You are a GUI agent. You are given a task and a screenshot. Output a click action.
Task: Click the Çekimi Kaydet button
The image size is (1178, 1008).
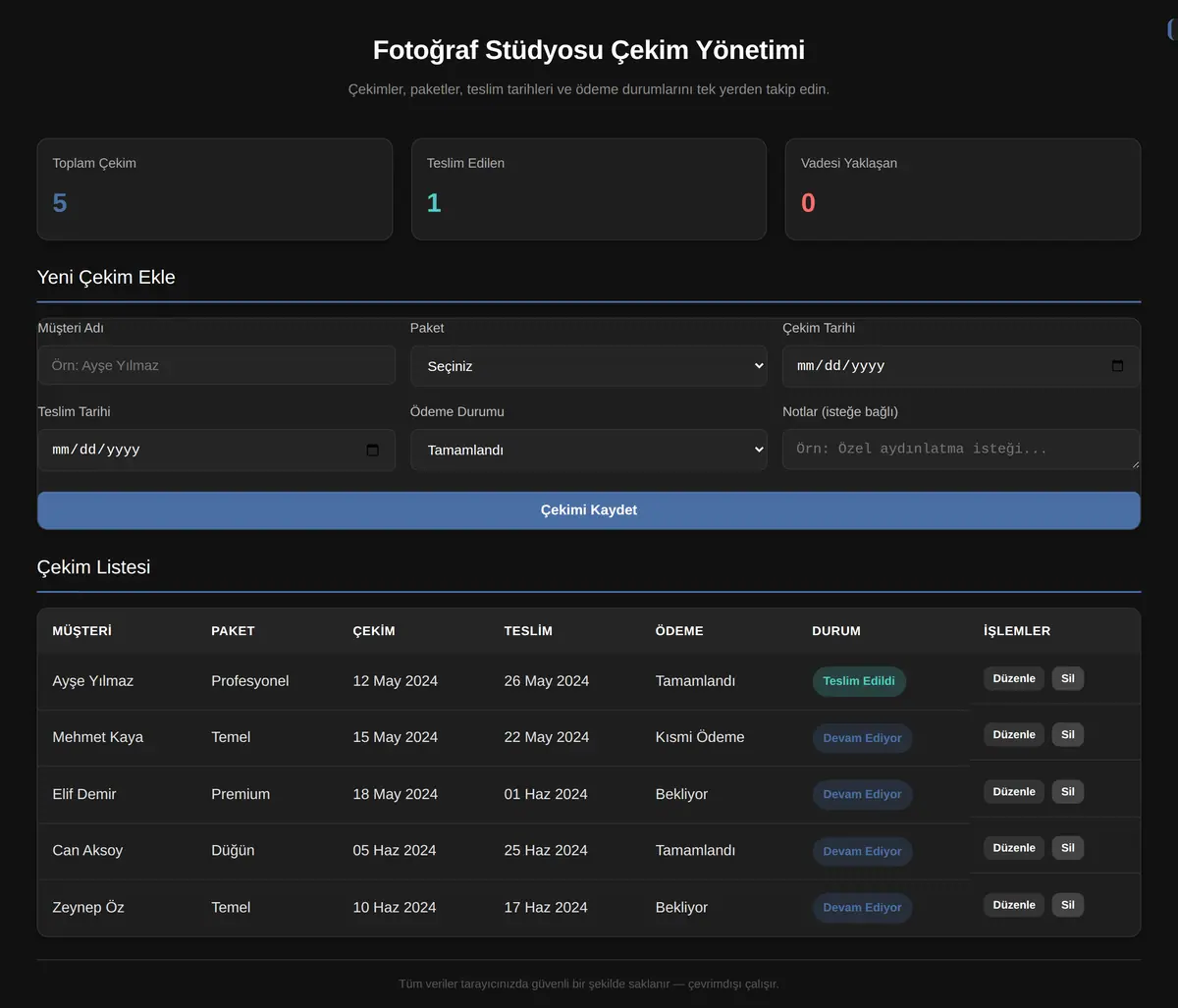(x=589, y=510)
